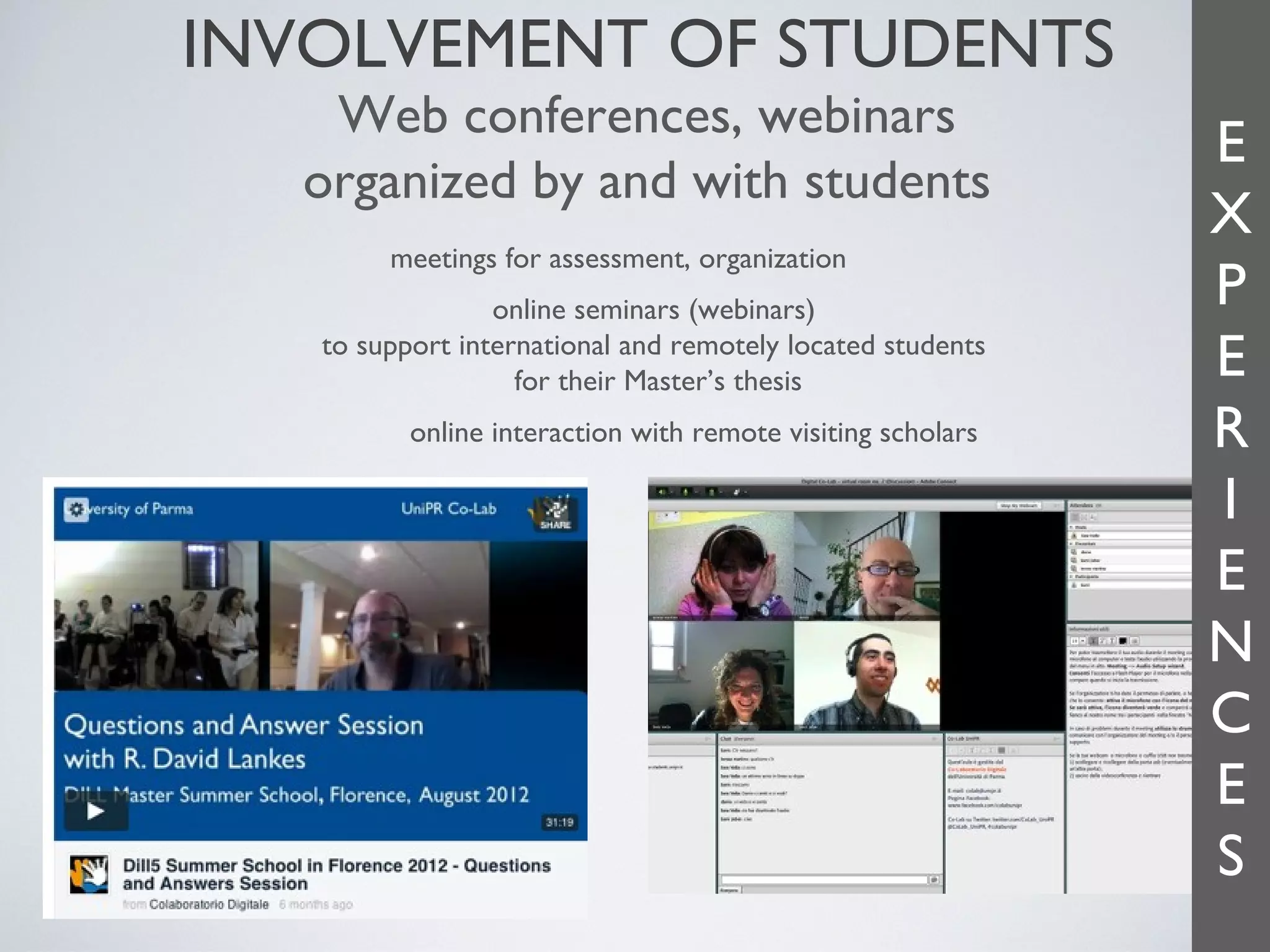1270x952 pixels.
Task: Click the dark color swatch in Co-Lab UniPR toolbar
Action: [1001, 751]
